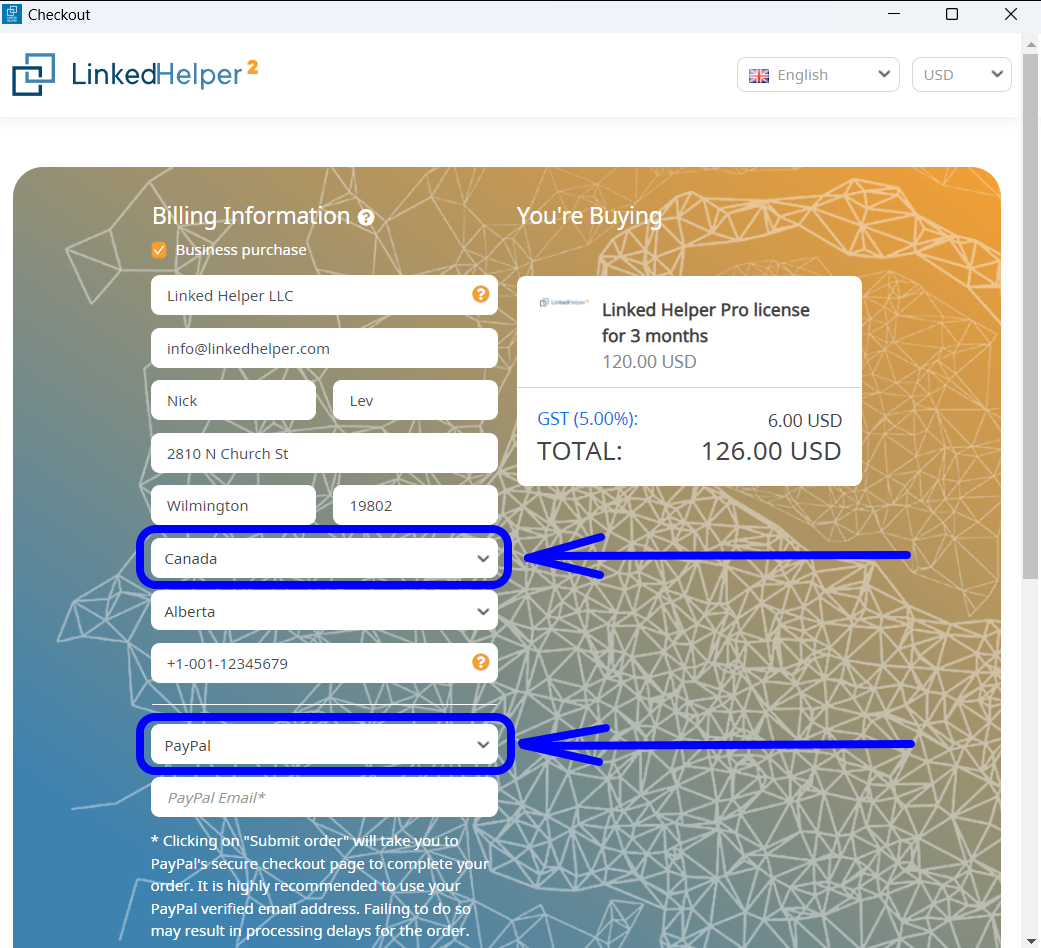Viewport: 1041px width, 948px height.
Task: Click the info@linkedhelper.com email field
Action: (324, 348)
